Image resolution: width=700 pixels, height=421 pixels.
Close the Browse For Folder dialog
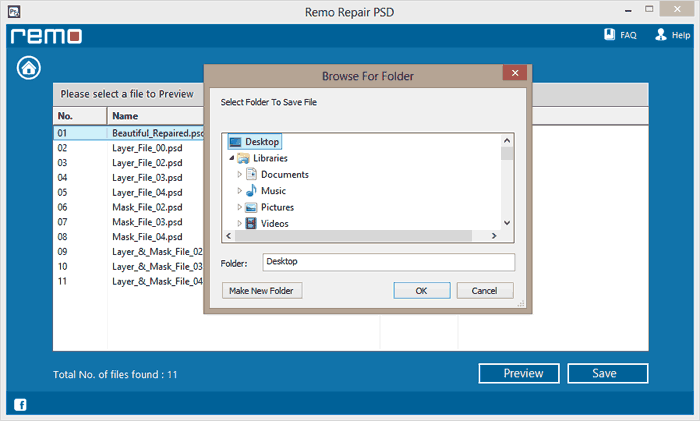(x=515, y=73)
